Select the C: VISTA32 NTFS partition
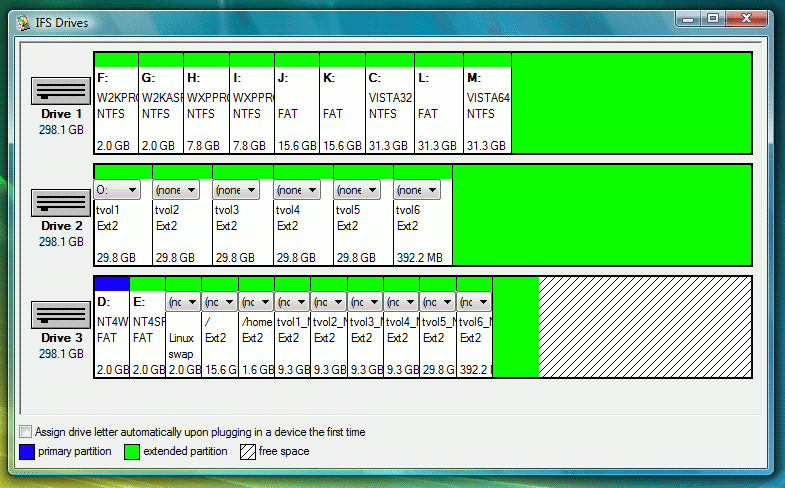The image size is (785, 488). [x=389, y=110]
